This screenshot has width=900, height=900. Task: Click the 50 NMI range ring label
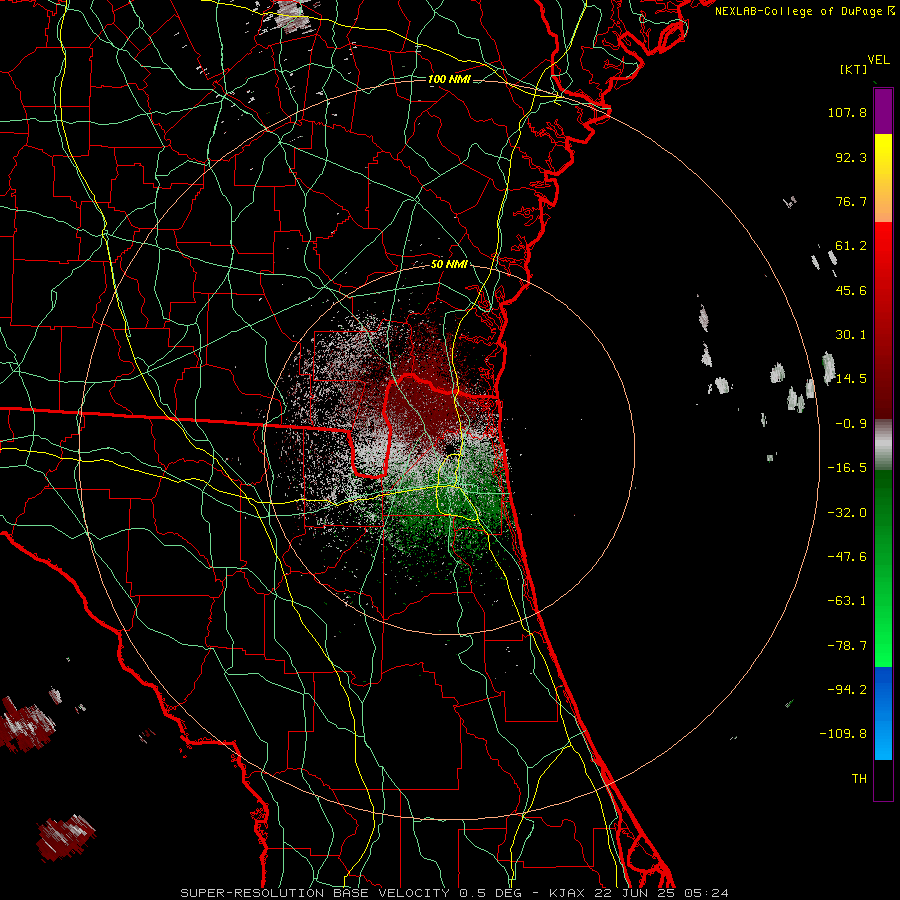(449, 265)
